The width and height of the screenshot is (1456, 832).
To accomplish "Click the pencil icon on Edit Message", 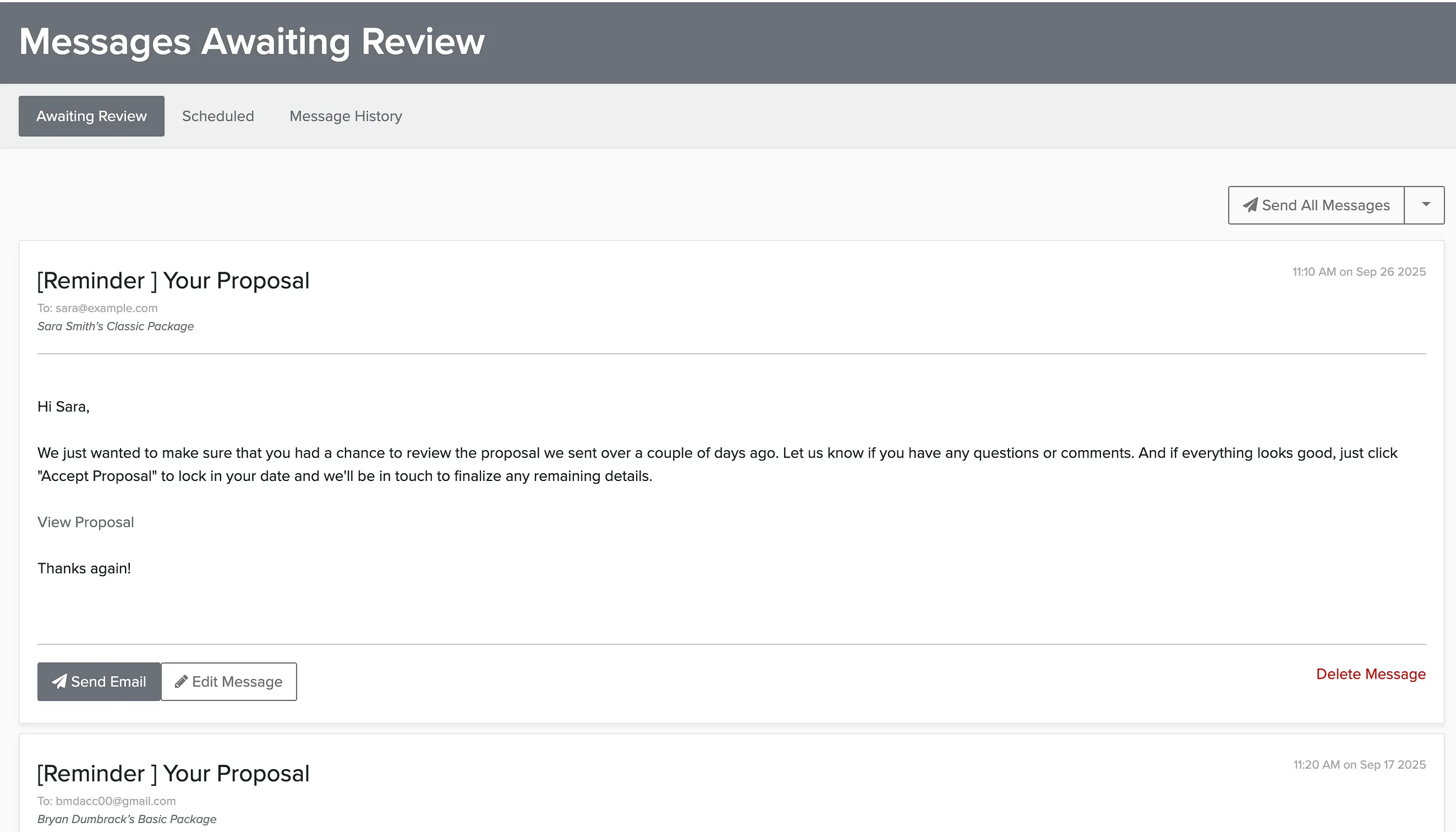I will tap(181, 681).
